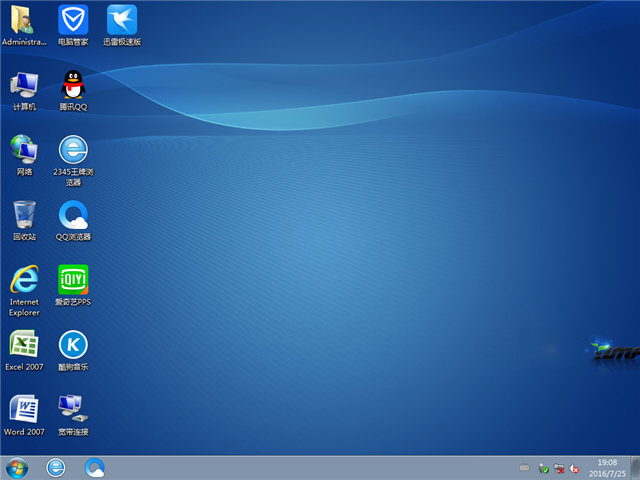Click QQ browser pinned on taskbar

95,467
